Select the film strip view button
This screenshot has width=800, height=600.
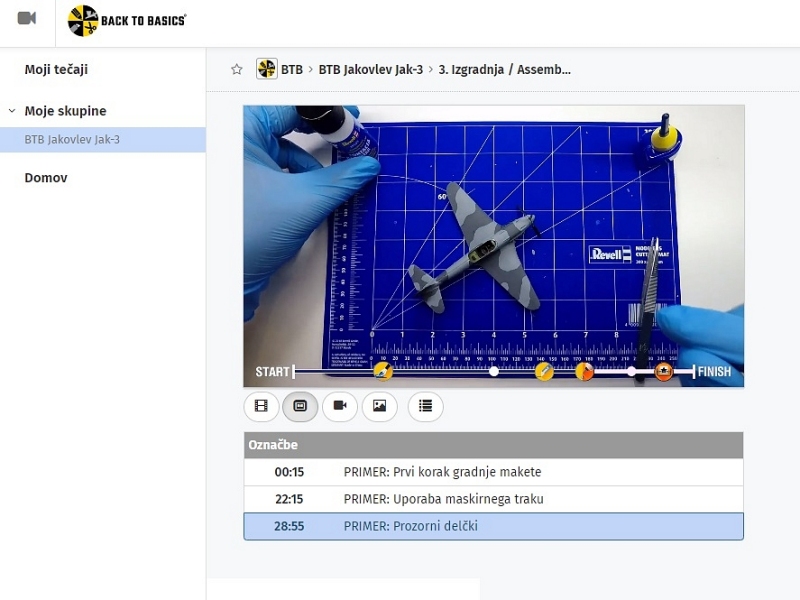tap(261, 406)
